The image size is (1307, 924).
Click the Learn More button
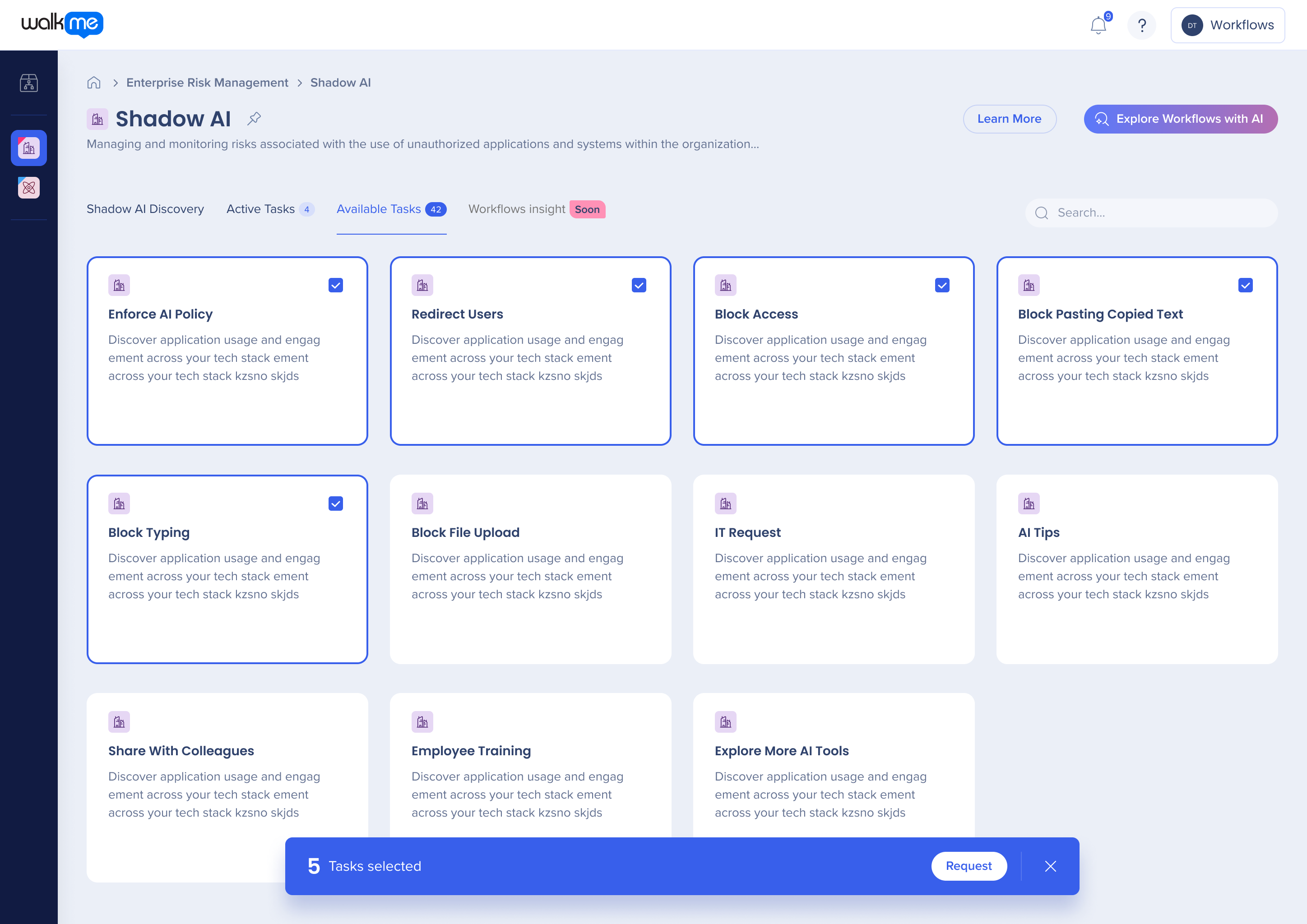(x=1010, y=119)
